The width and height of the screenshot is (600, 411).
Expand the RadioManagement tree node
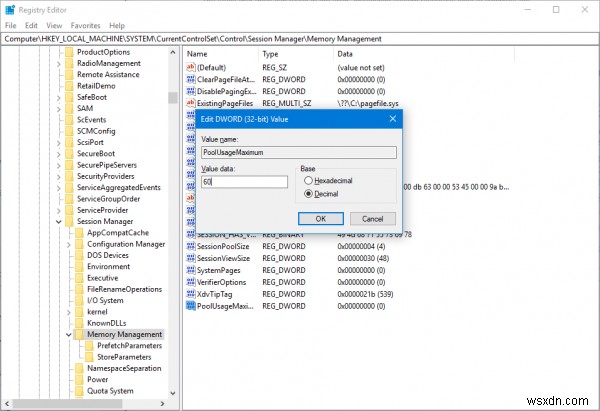(59, 64)
